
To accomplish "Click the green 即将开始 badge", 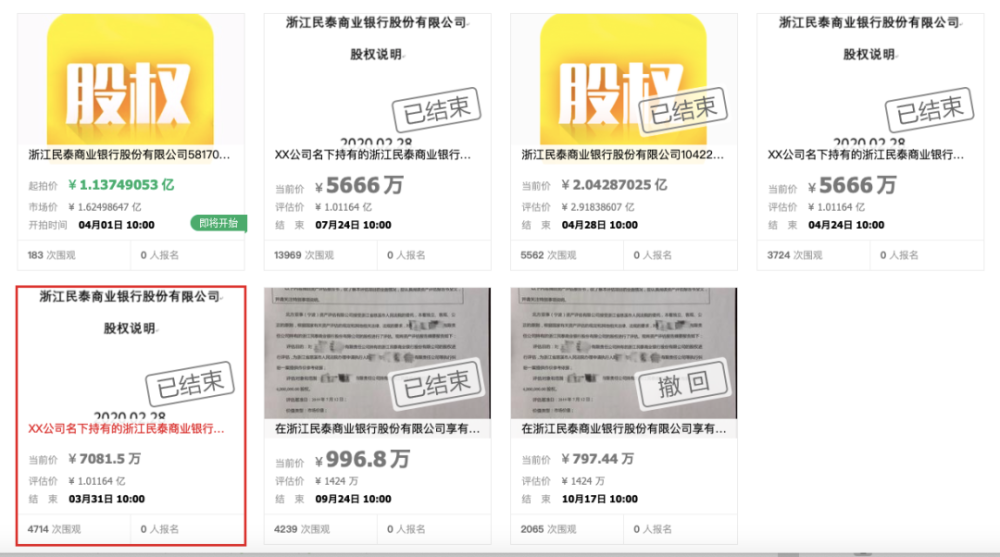I will (219, 223).
